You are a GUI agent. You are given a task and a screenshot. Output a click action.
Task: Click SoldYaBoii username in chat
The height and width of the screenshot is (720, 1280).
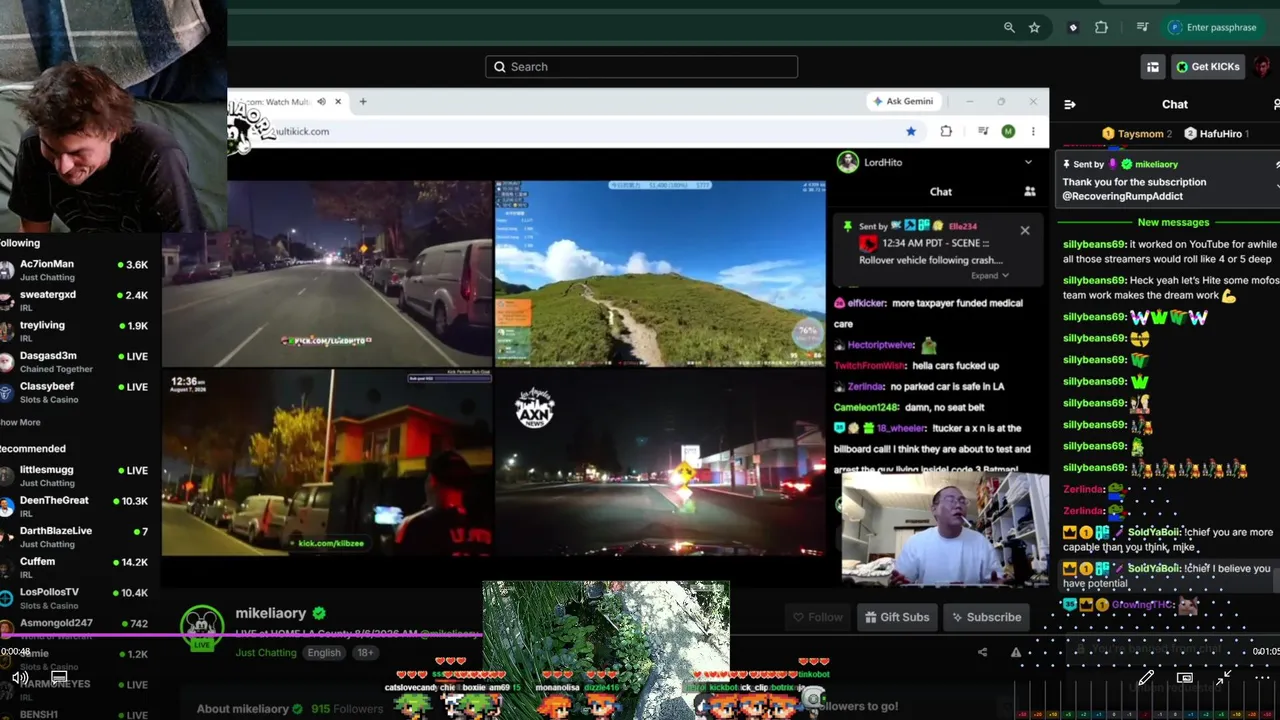pos(1154,532)
